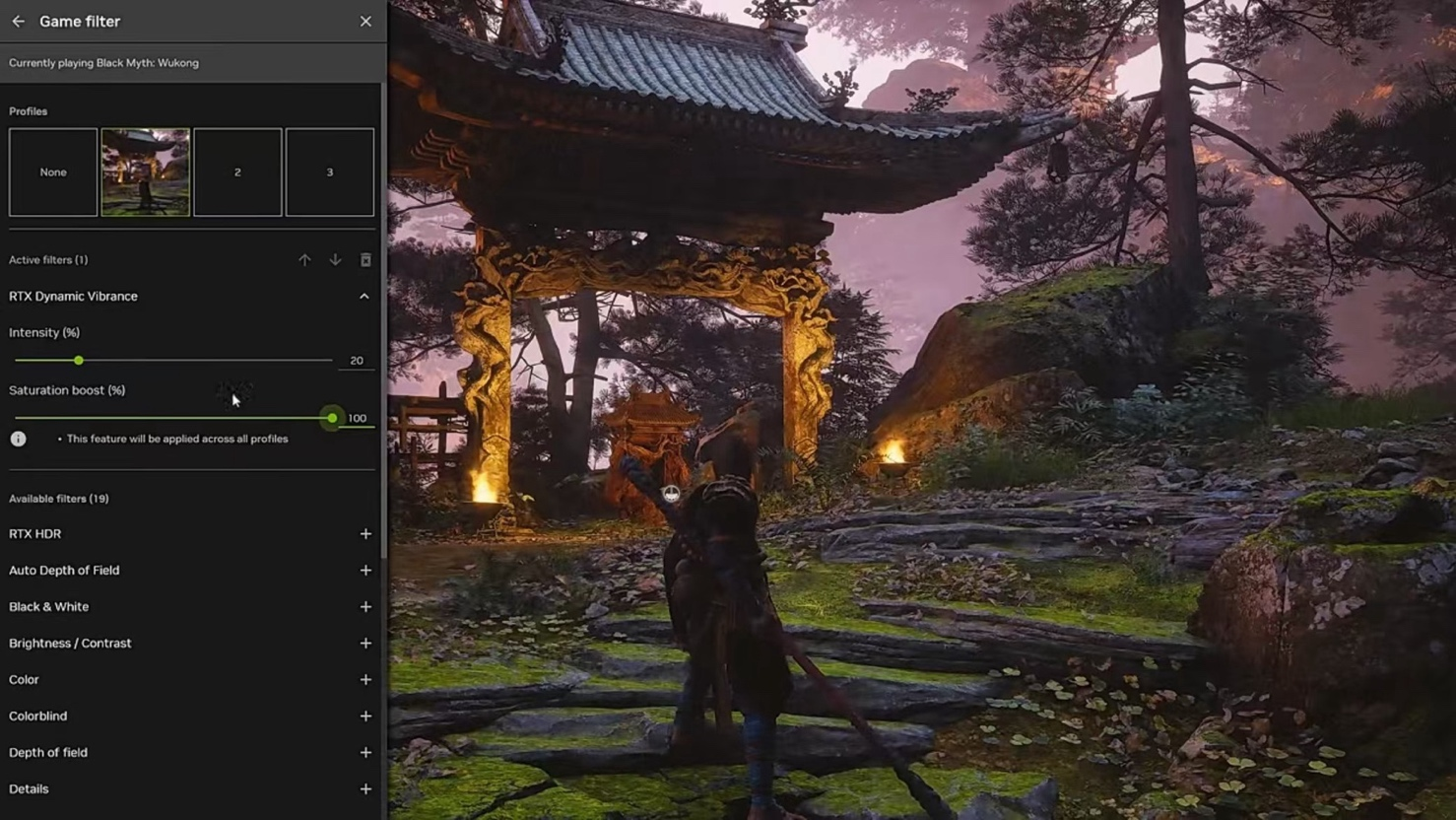Screen dimensions: 1456x820
Task: Select profile 3
Action: click(329, 171)
